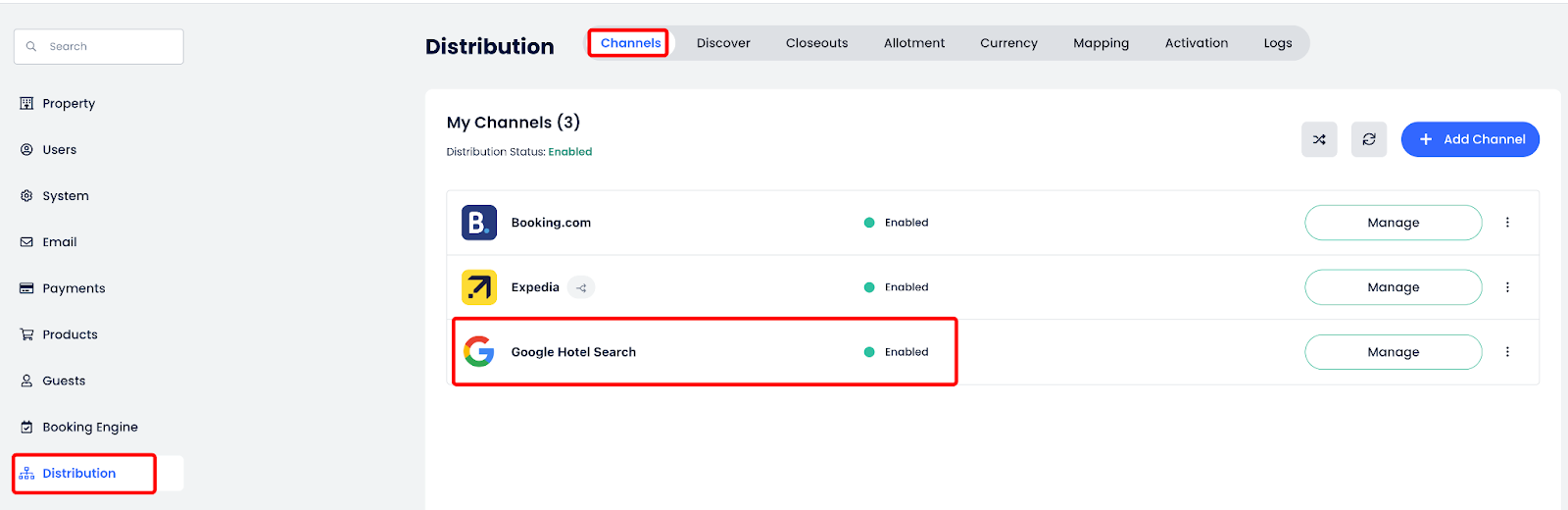Click the Expedia logo icon
The width and height of the screenshot is (1568, 510).
pos(479,287)
